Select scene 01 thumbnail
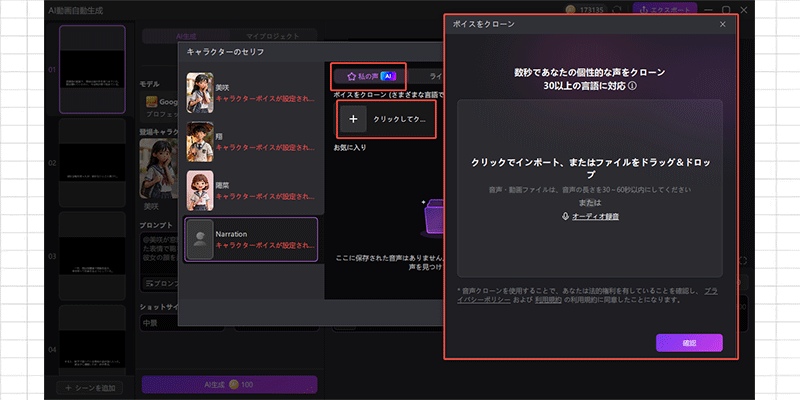This screenshot has height=400, width=800. pos(92,69)
